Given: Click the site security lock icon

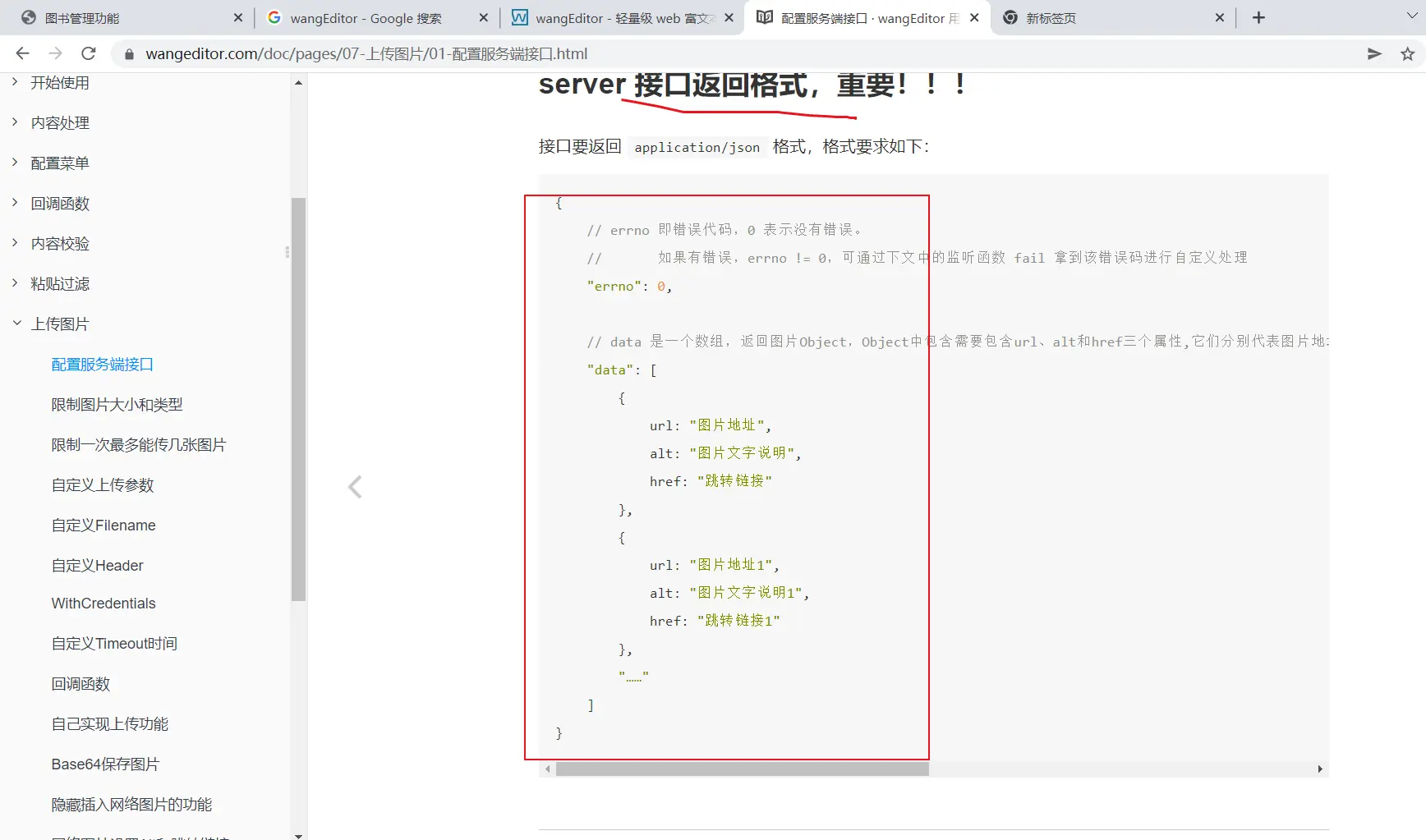Looking at the screenshot, I should coord(128,54).
